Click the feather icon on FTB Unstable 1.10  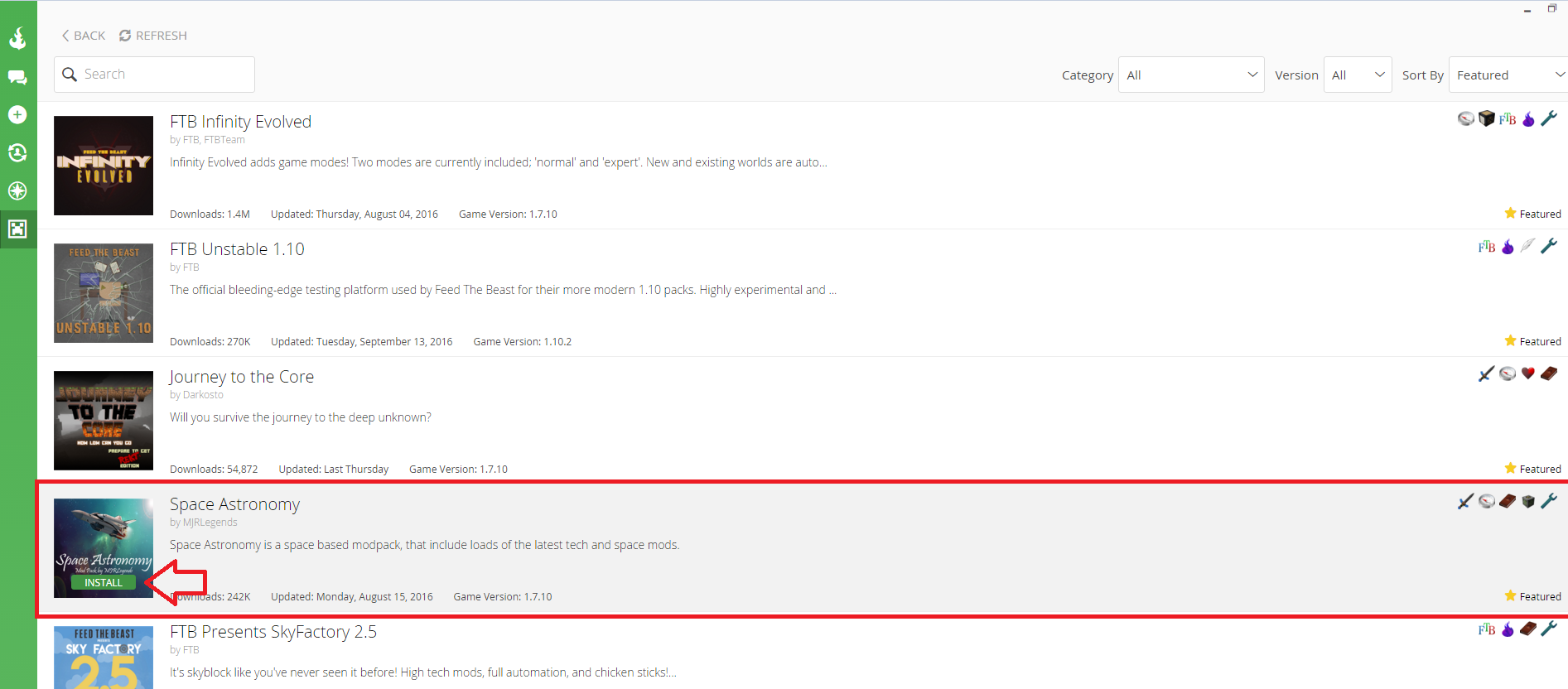tap(1527, 246)
